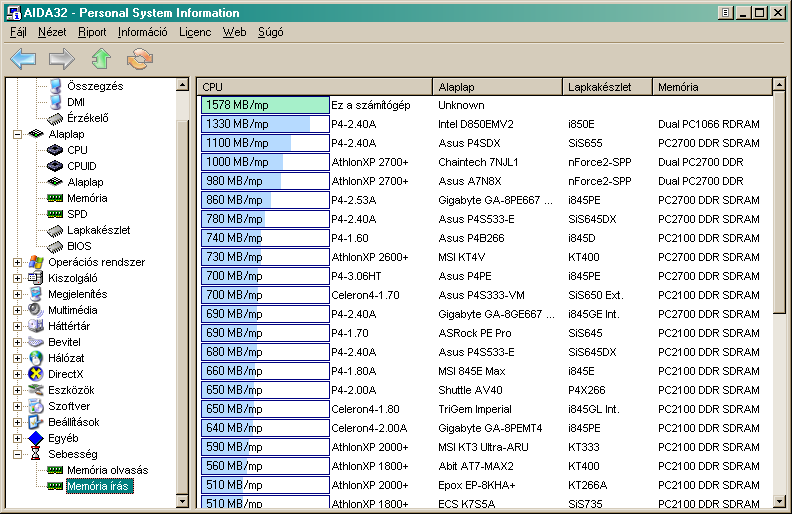Click the Multimédia speaker icon

36,310
